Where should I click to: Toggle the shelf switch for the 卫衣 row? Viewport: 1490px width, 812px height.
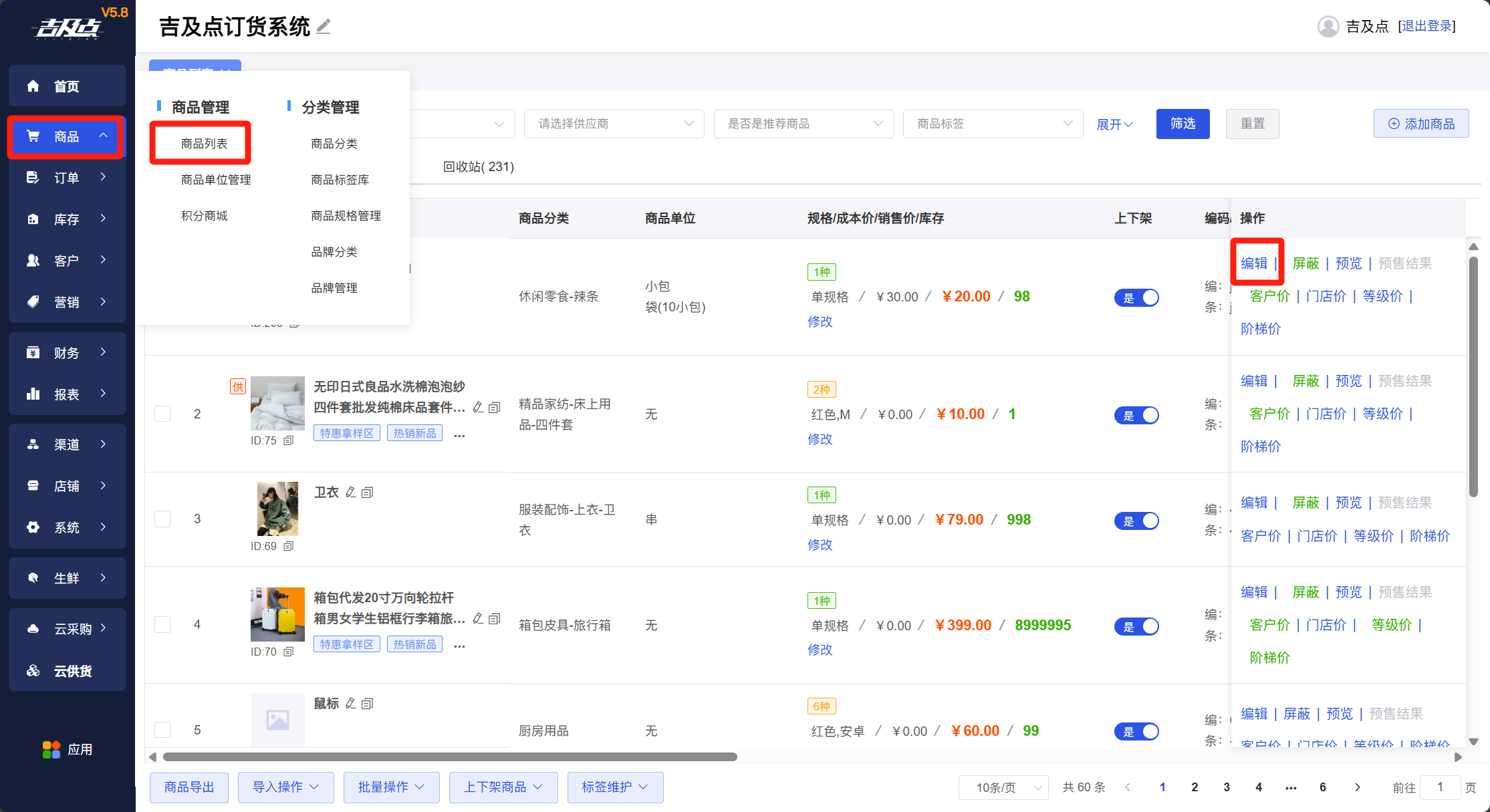click(x=1136, y=521)
